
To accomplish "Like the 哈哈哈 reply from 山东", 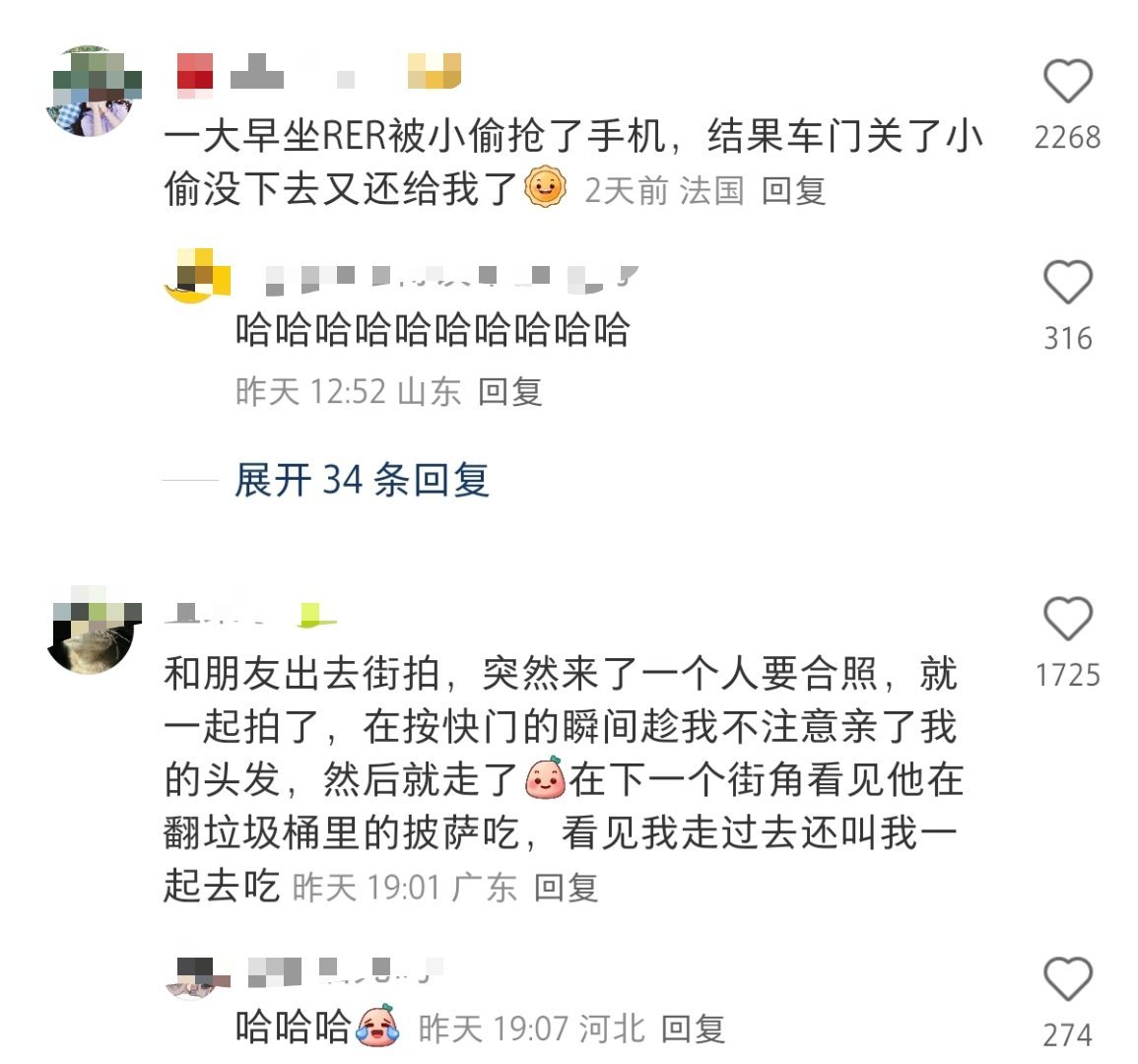I will pyautogui.click(x=1068, y=282).
